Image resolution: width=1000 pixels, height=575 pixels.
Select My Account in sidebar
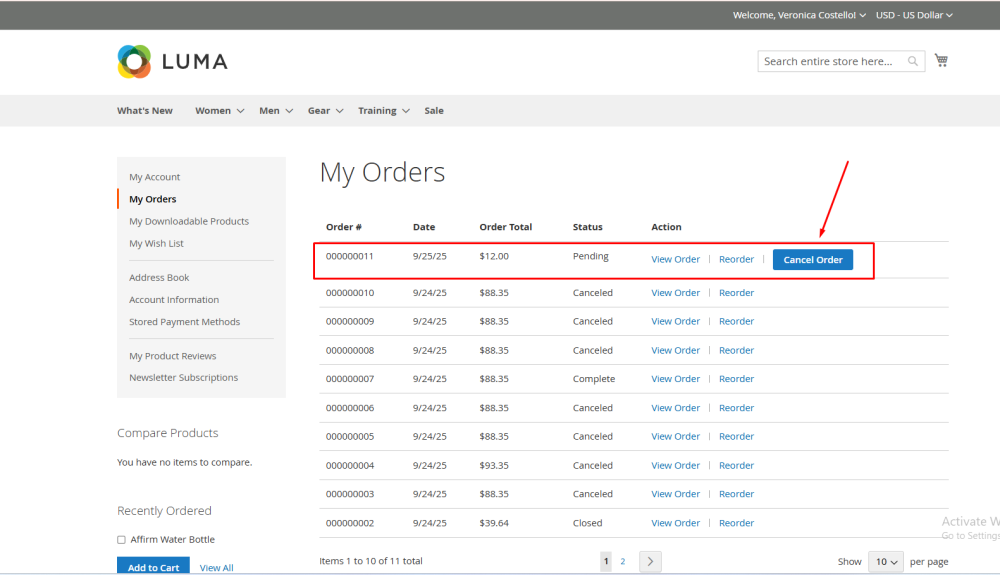tap(154, 177)
